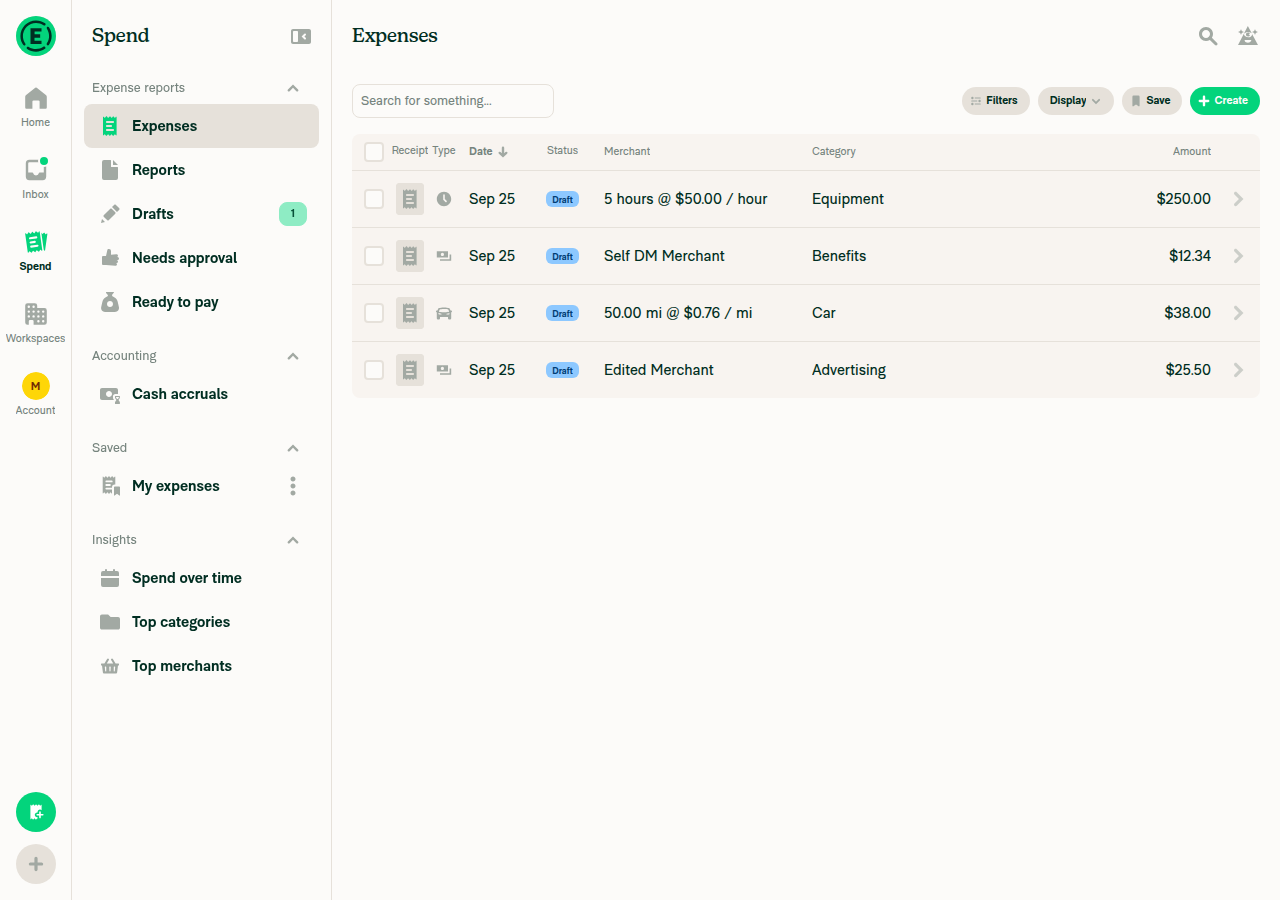Click the receipt thumbnail on Equipment row

pos(410,199)
